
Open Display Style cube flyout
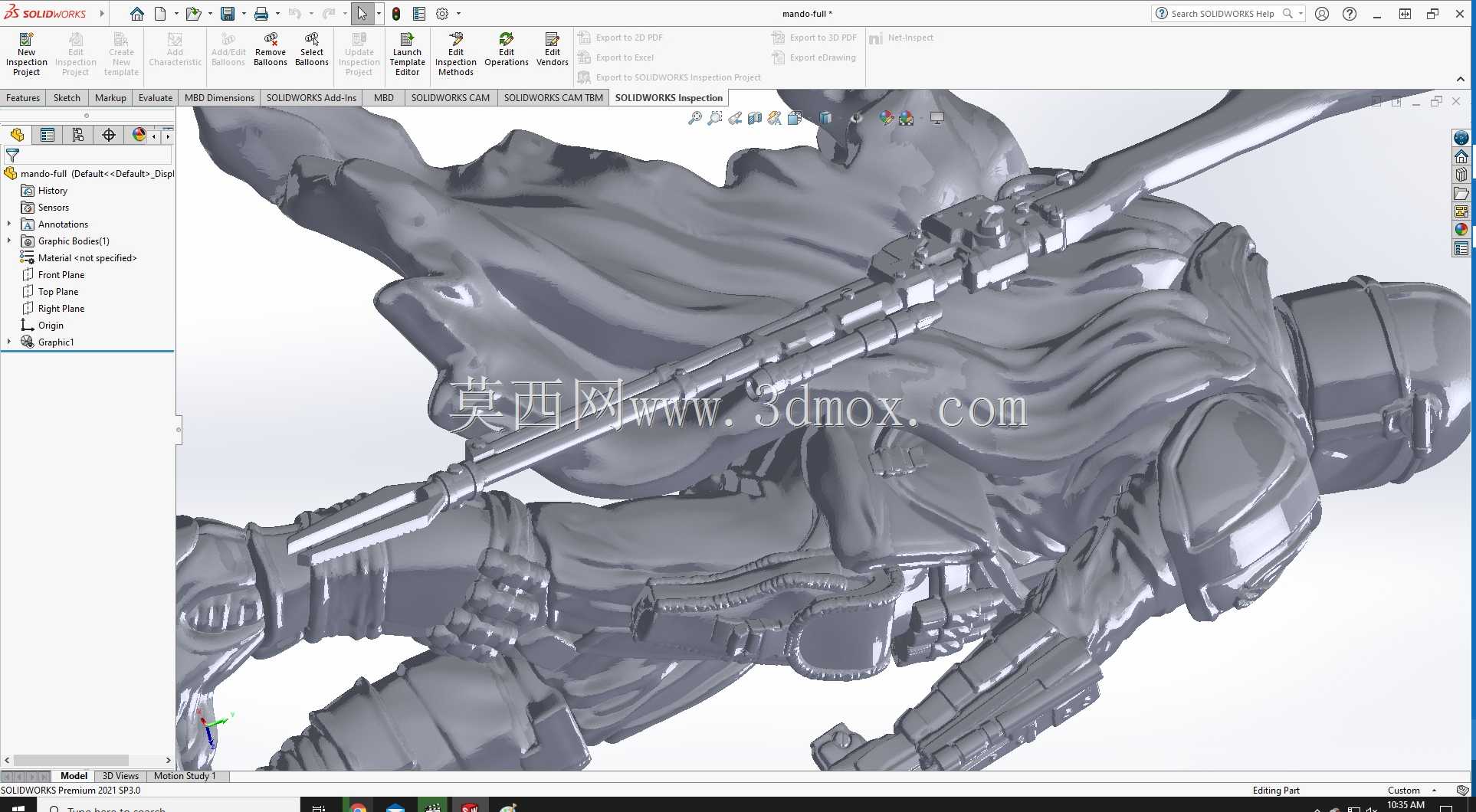tap(825, 118)
